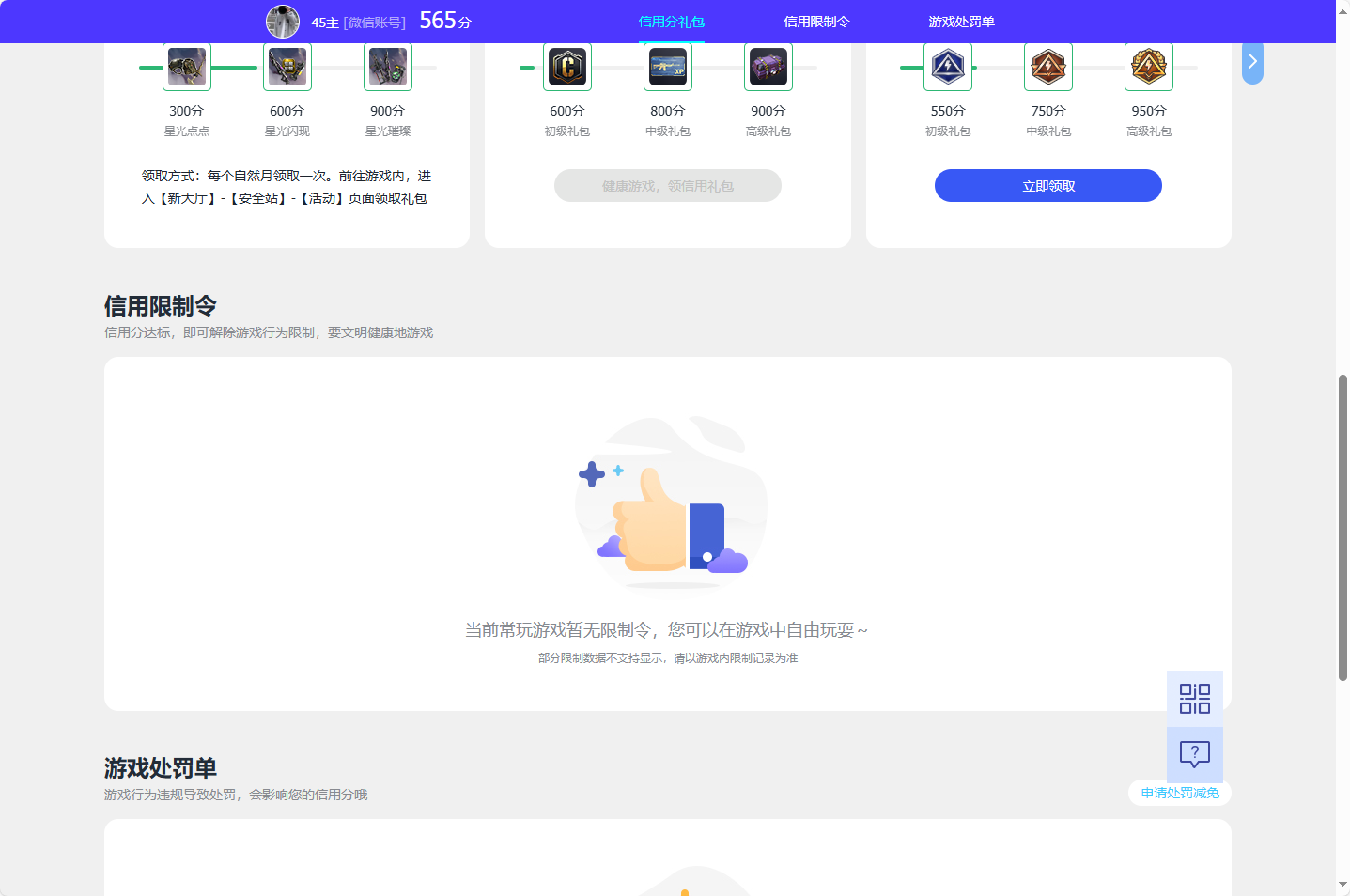Click the 750分 label

pos(1048,111)
